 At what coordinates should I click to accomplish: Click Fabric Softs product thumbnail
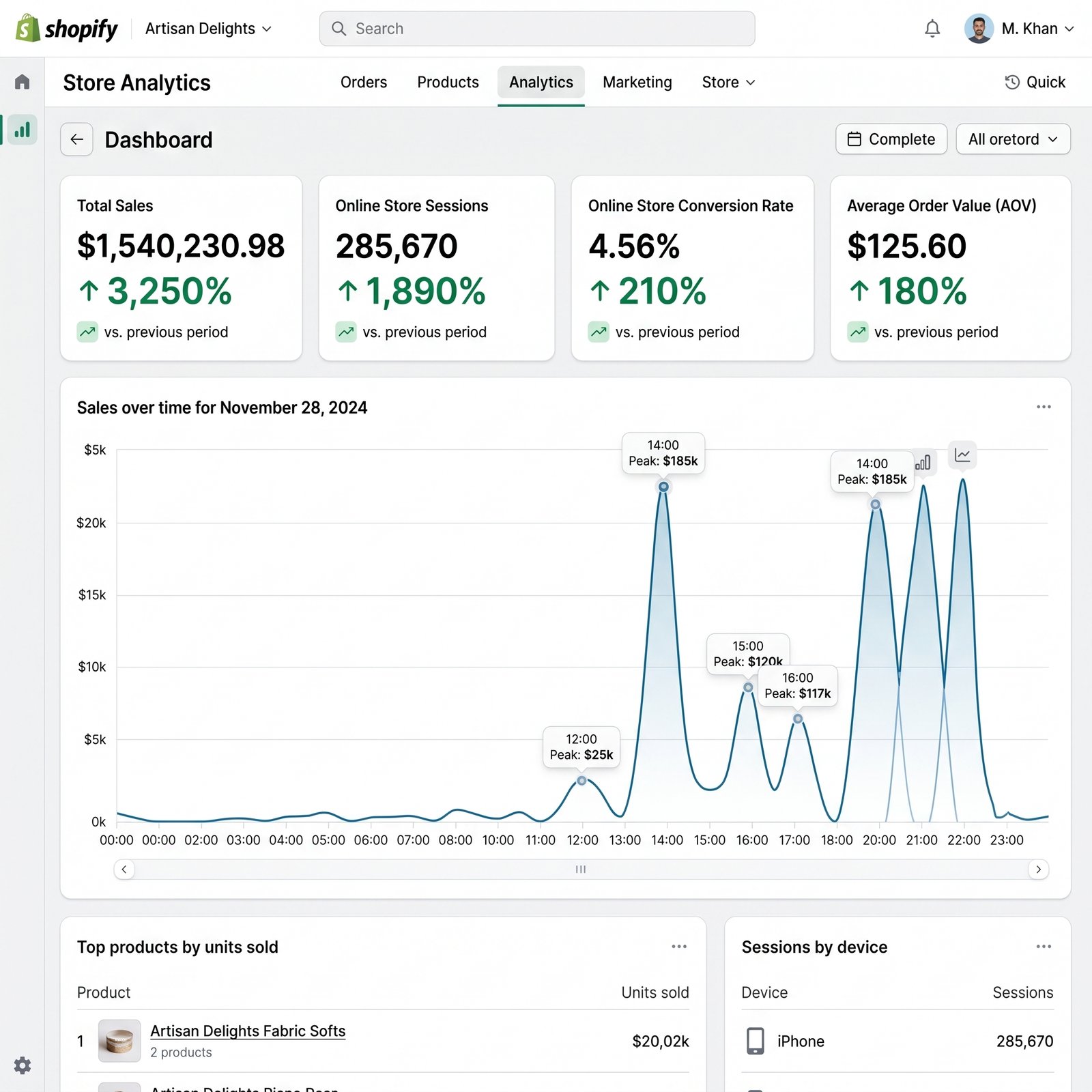click(x=119, y=1041)
